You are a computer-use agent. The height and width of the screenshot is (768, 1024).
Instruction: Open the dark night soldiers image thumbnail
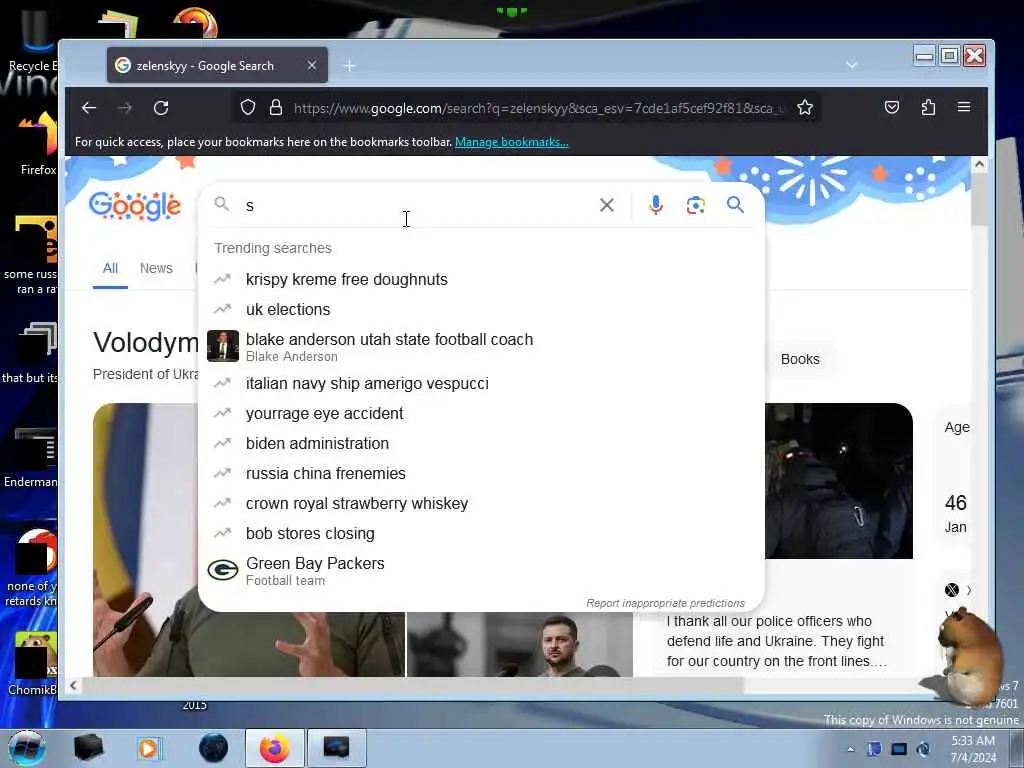pos(839,481)
